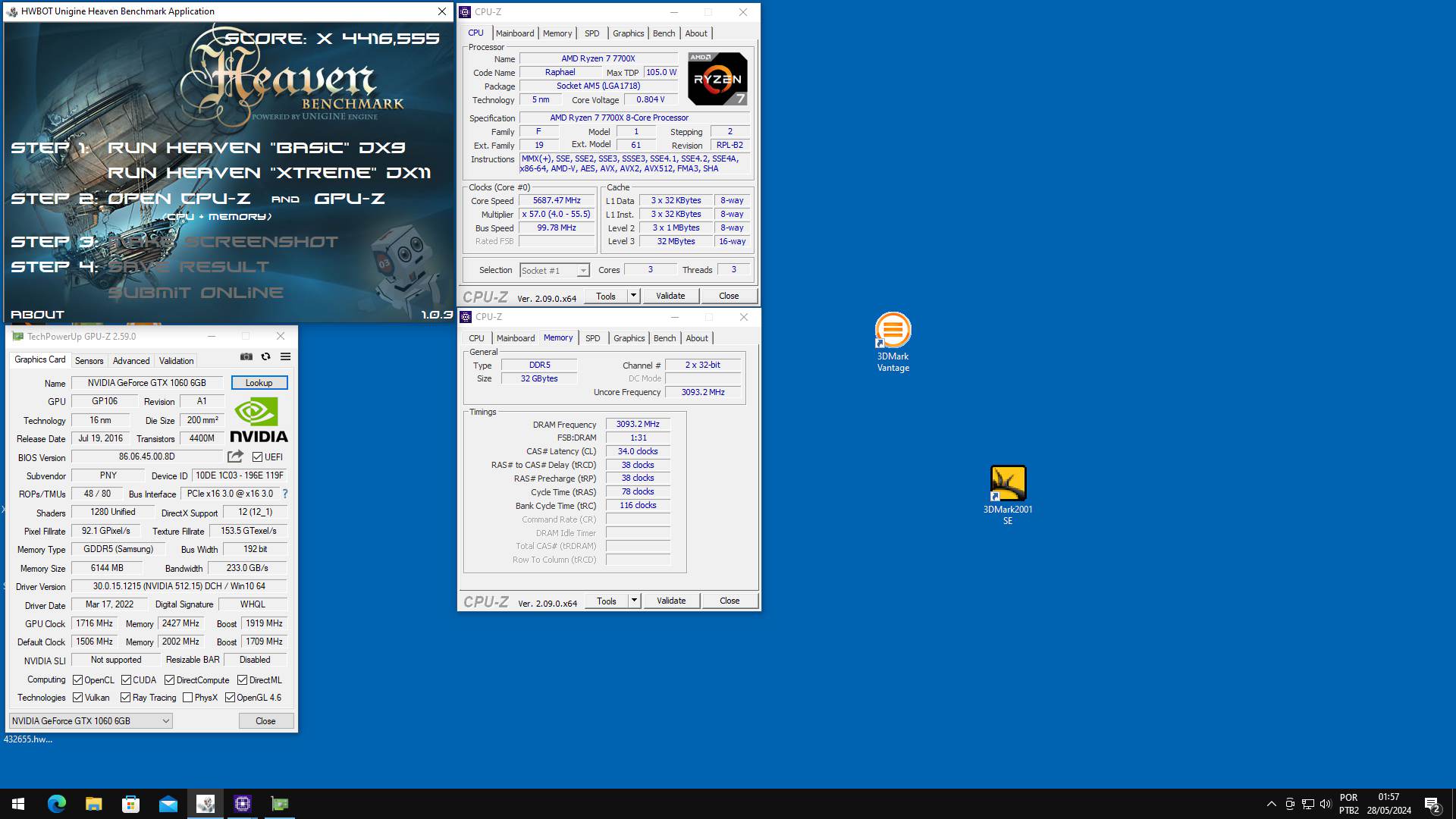Click ABOUT in the Heaven window
The image size is (1456, 819).
click(37, 314)
